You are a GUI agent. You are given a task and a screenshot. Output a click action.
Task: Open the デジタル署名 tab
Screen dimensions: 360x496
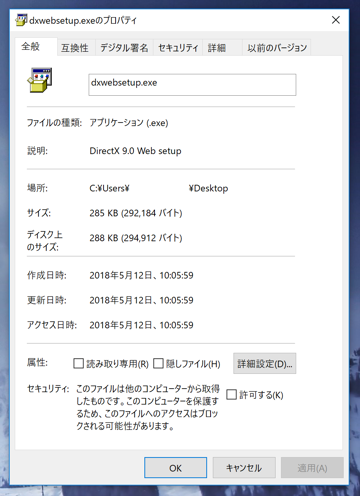tap(124, 48)
